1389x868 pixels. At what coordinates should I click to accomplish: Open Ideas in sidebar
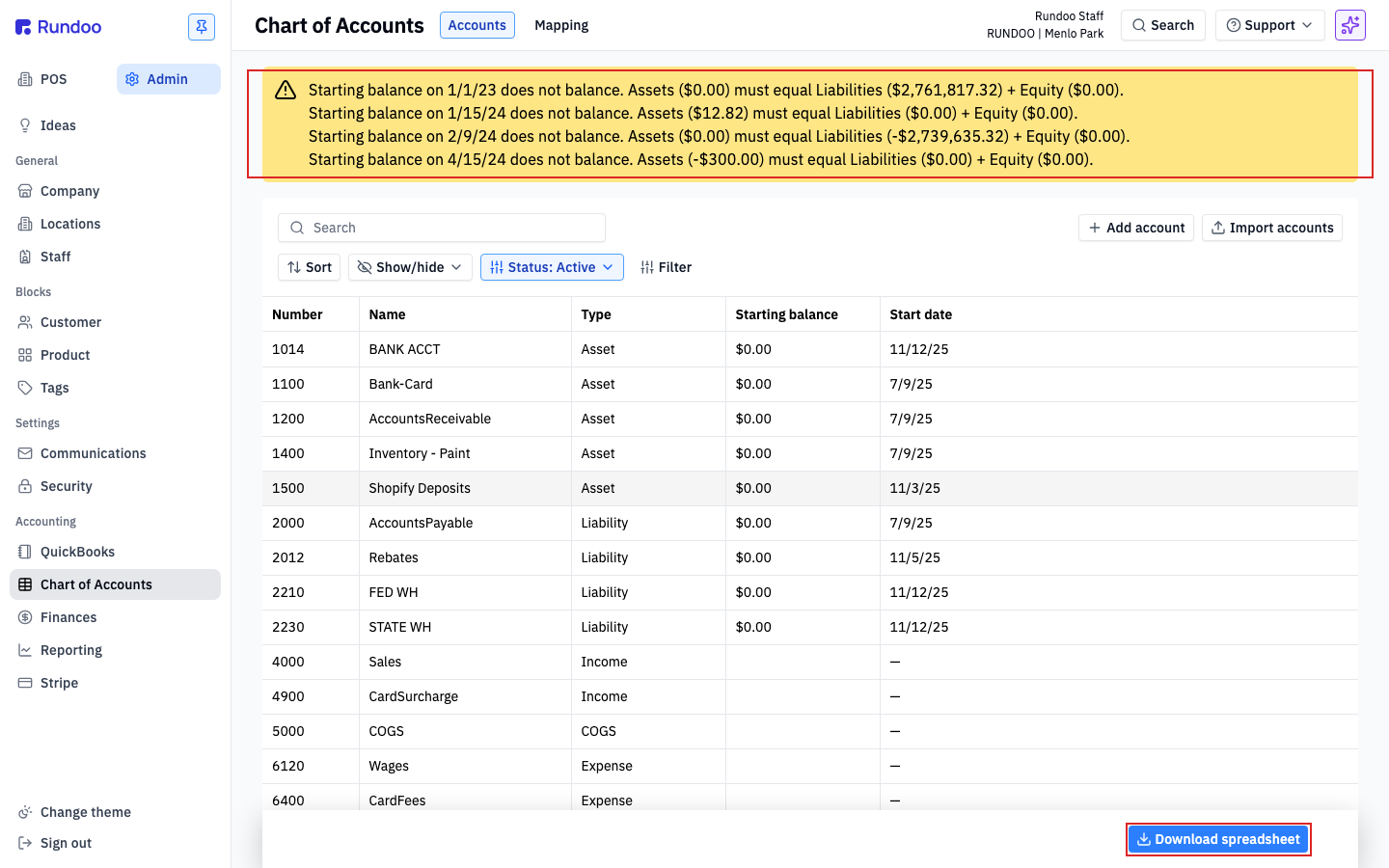tap(115, 125)
